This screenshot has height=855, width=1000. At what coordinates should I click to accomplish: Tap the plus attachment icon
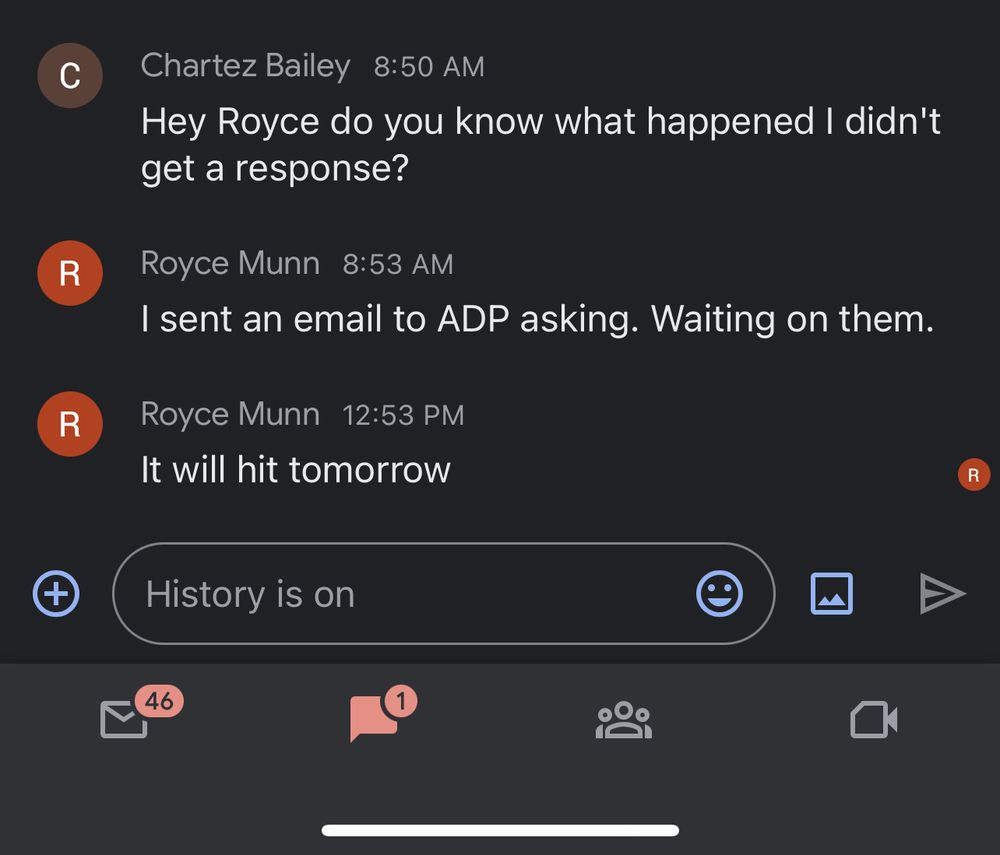(57, 594)
